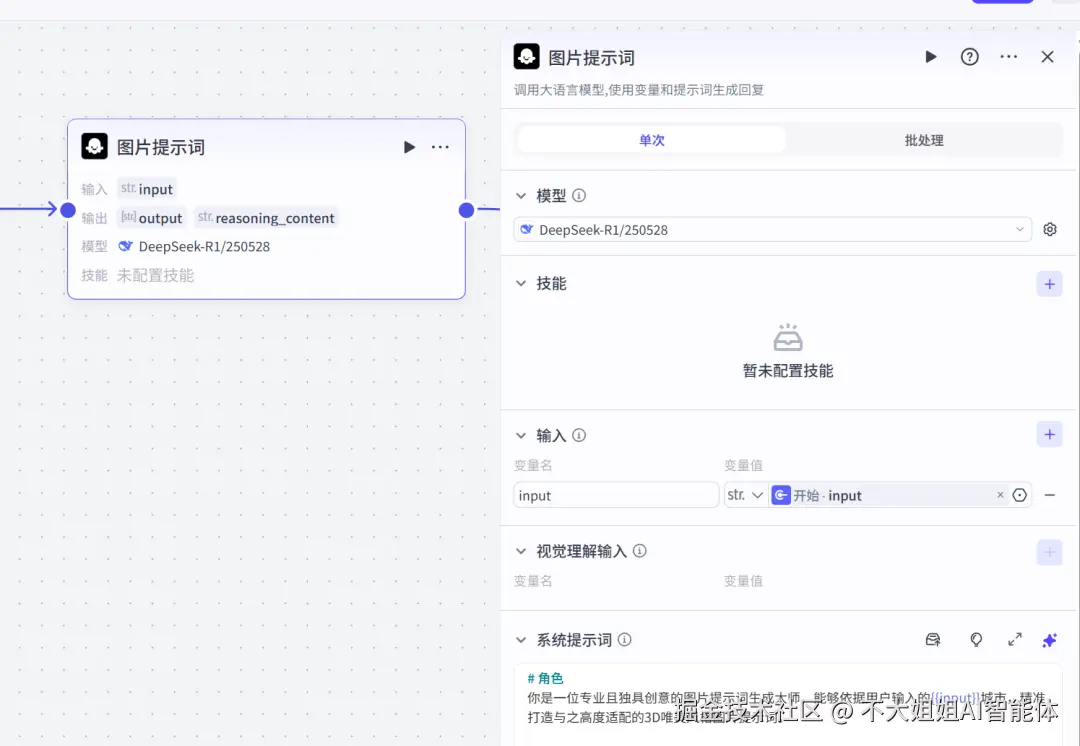The height and width of the screenshot is (746, 1080).
Task: Open the str. variable type dropdown
Action: 745,494
